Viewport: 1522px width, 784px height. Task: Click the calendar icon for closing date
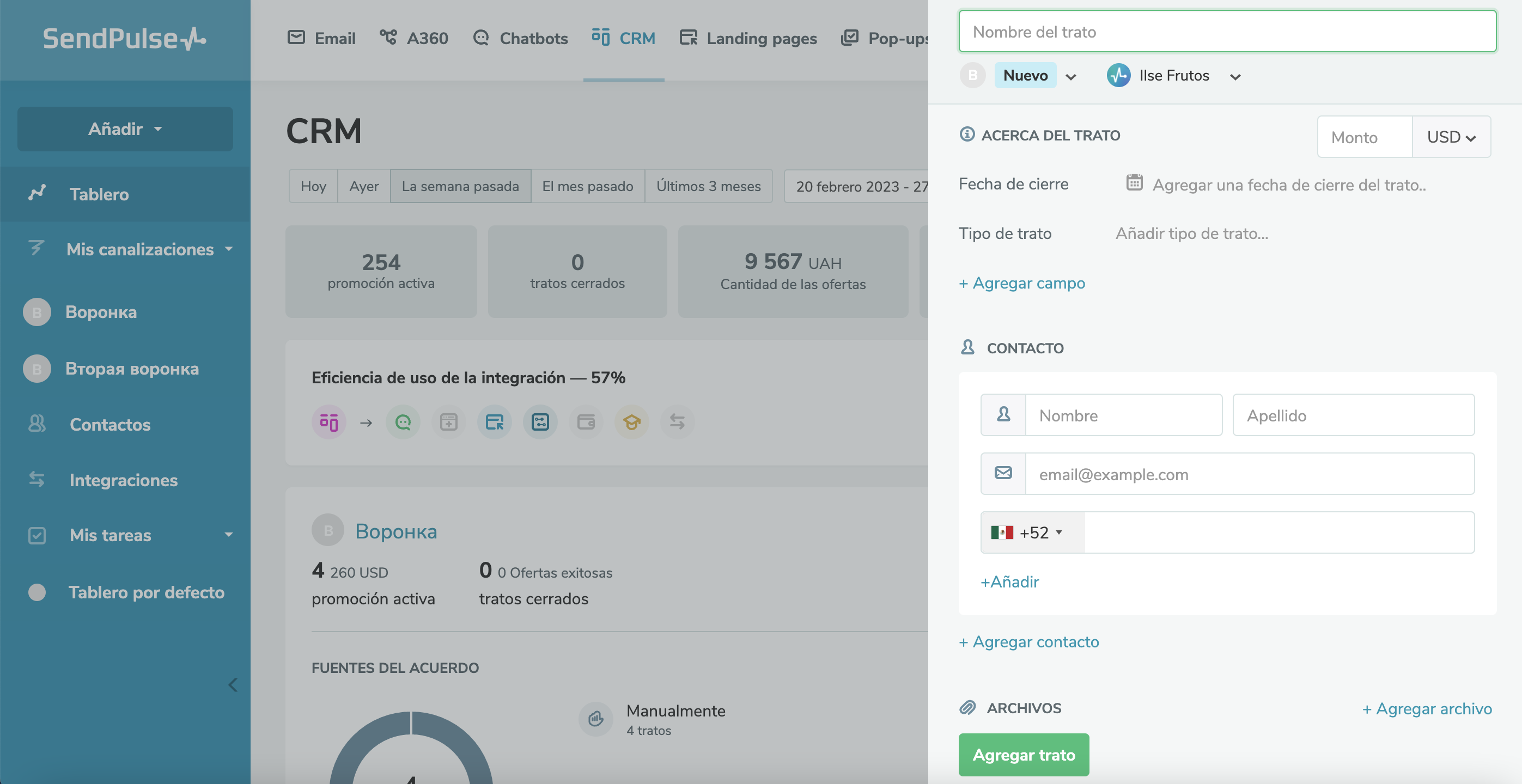(x=1134, y=183)
